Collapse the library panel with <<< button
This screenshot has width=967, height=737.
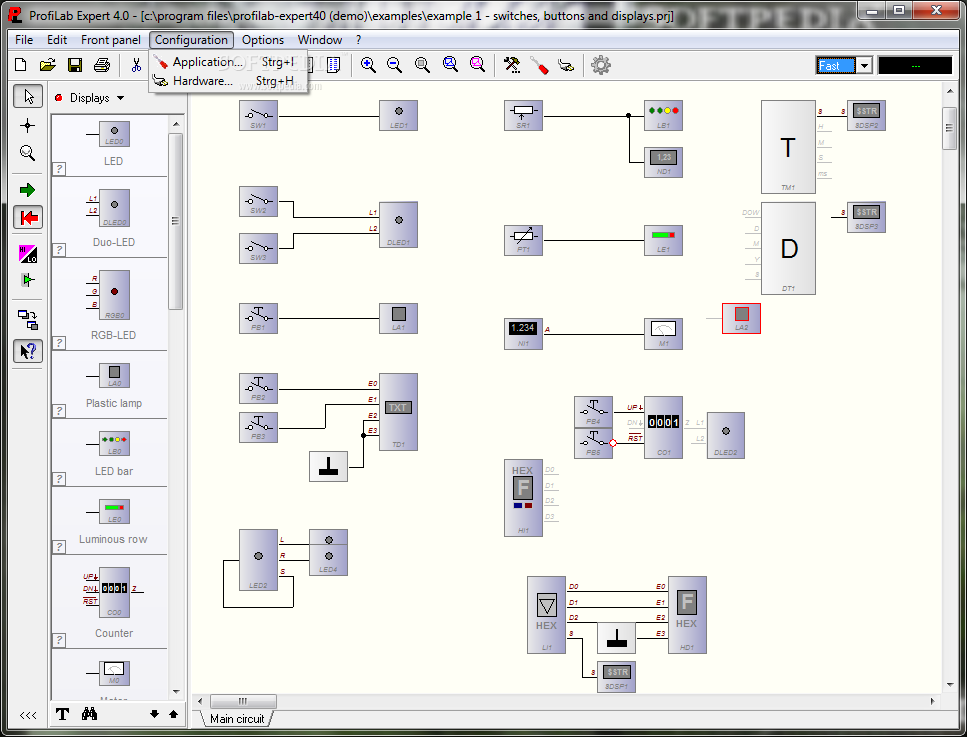point(28,715)
